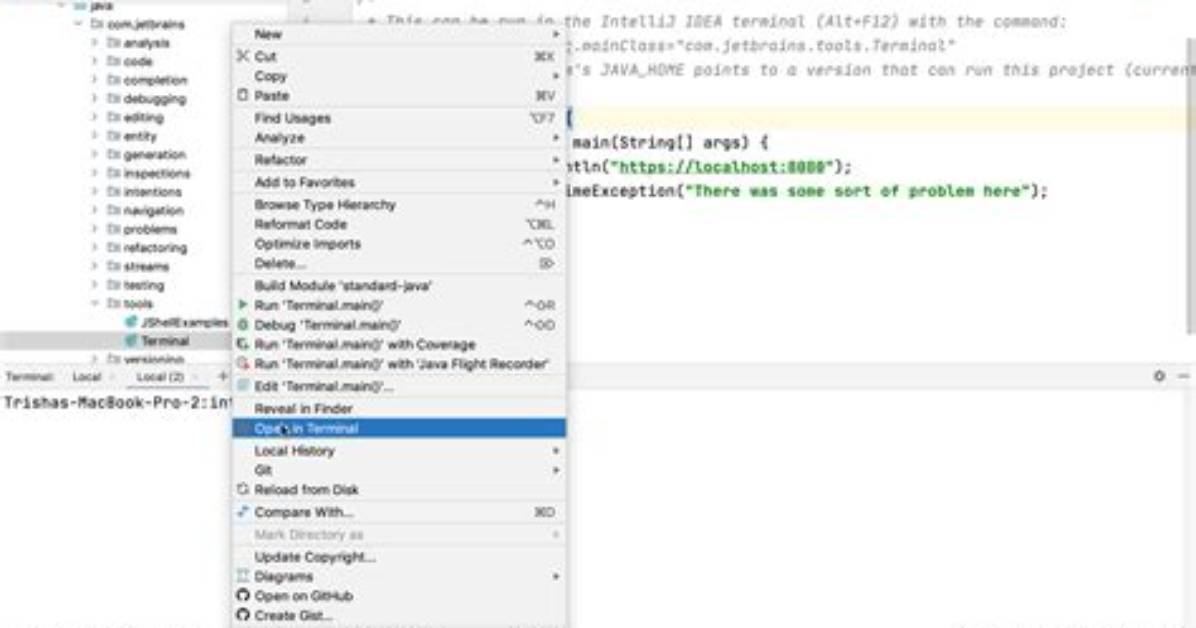
Task: Expand the refactoring package
Action: (x=95, y=247)
